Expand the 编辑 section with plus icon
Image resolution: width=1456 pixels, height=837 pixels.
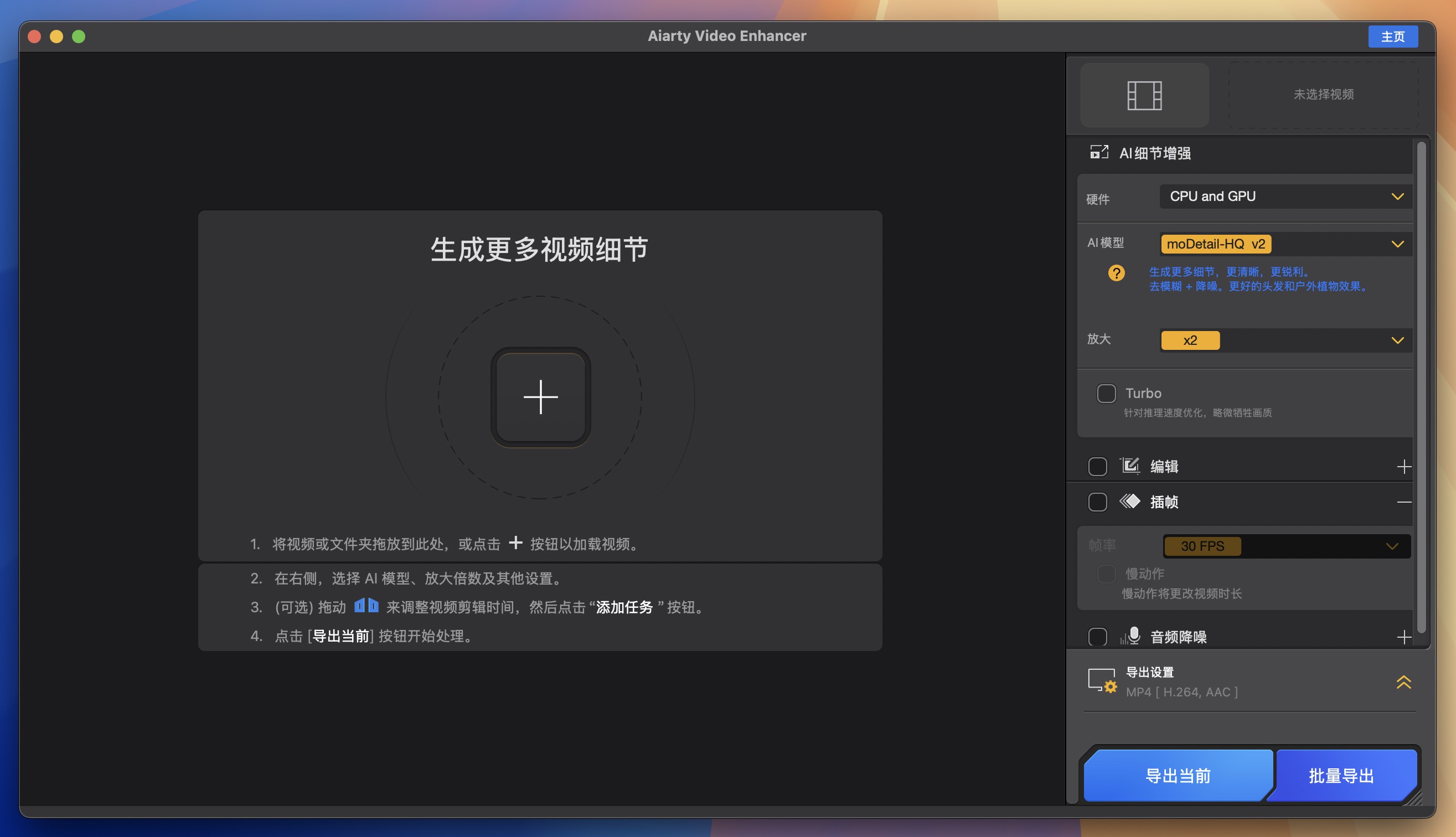(x=1405, y=466)
